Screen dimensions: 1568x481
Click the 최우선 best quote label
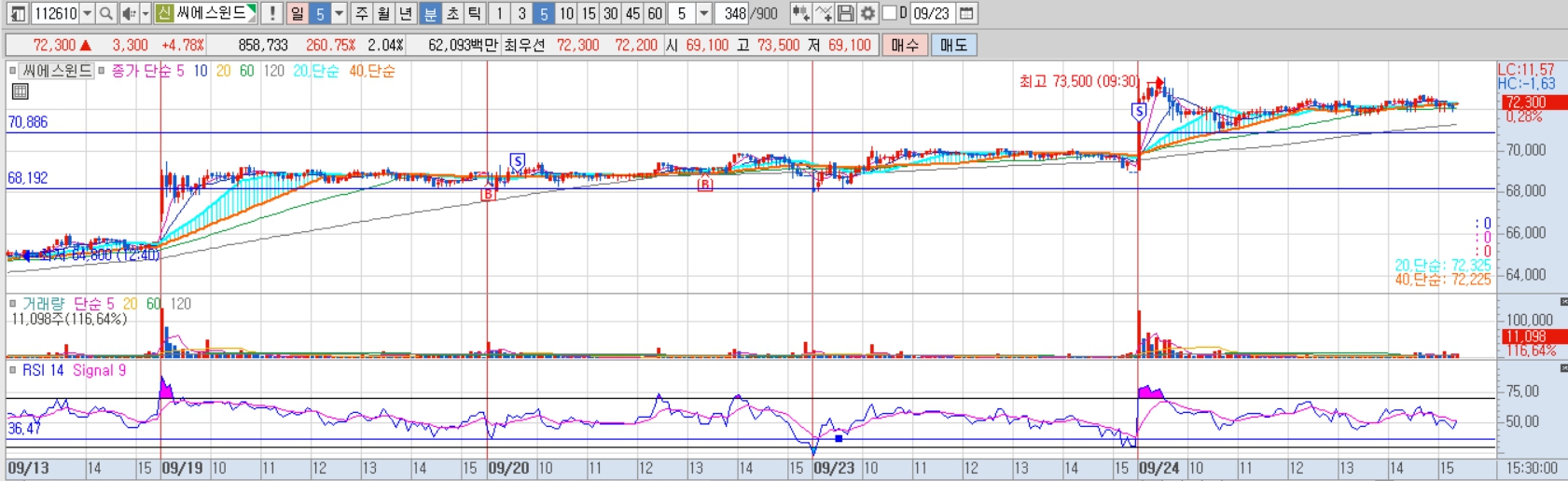point(523,45)
